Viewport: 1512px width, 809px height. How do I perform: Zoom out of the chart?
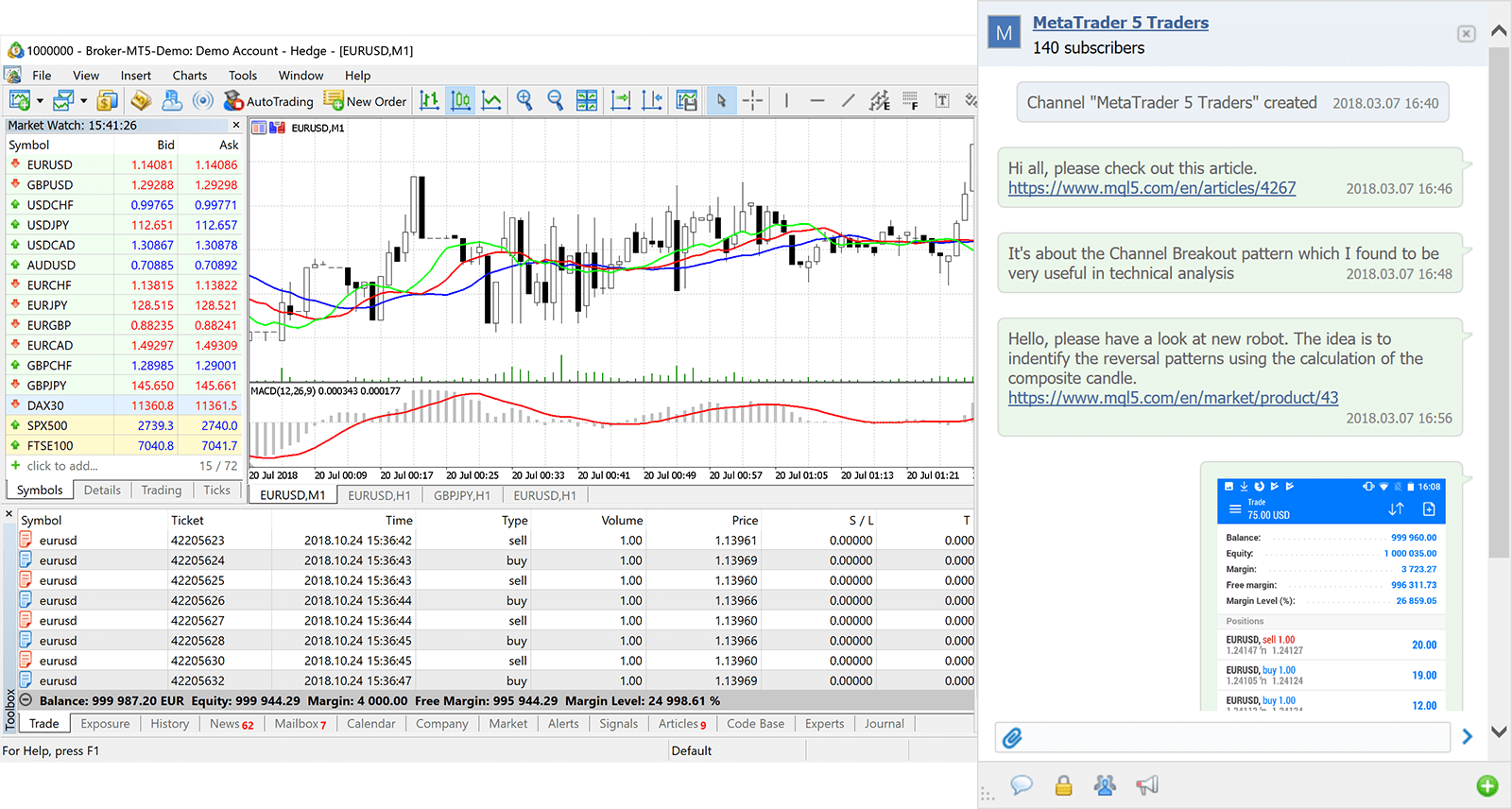(x=556, y=100)
